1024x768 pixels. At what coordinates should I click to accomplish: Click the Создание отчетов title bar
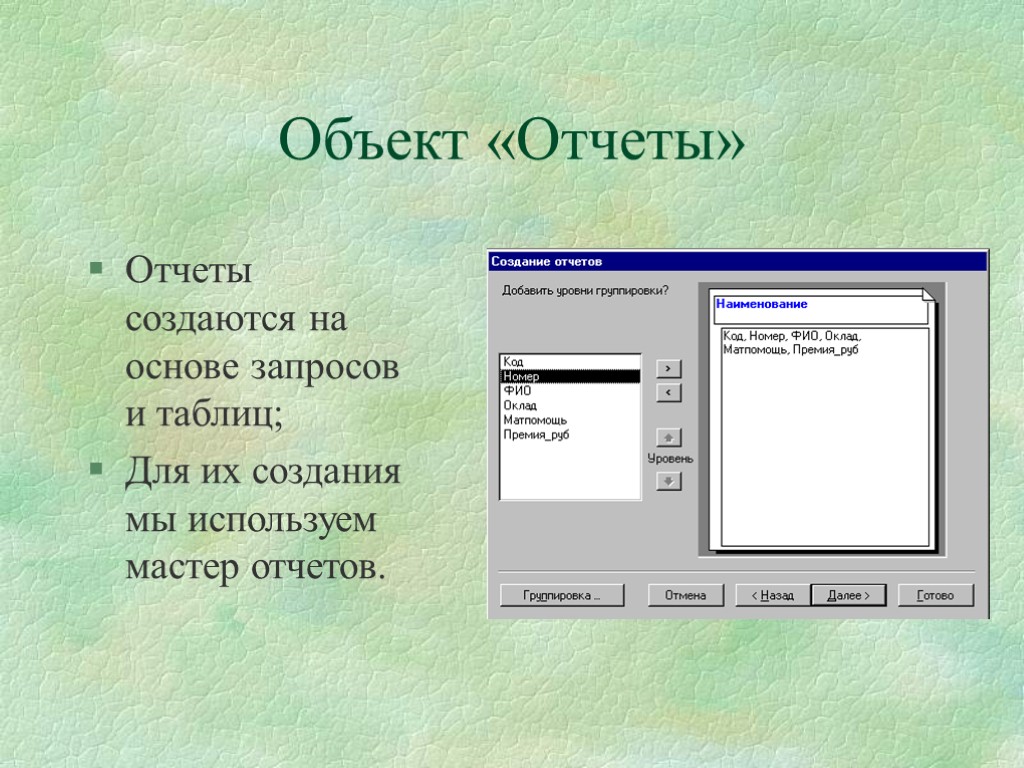pos(738,261)
